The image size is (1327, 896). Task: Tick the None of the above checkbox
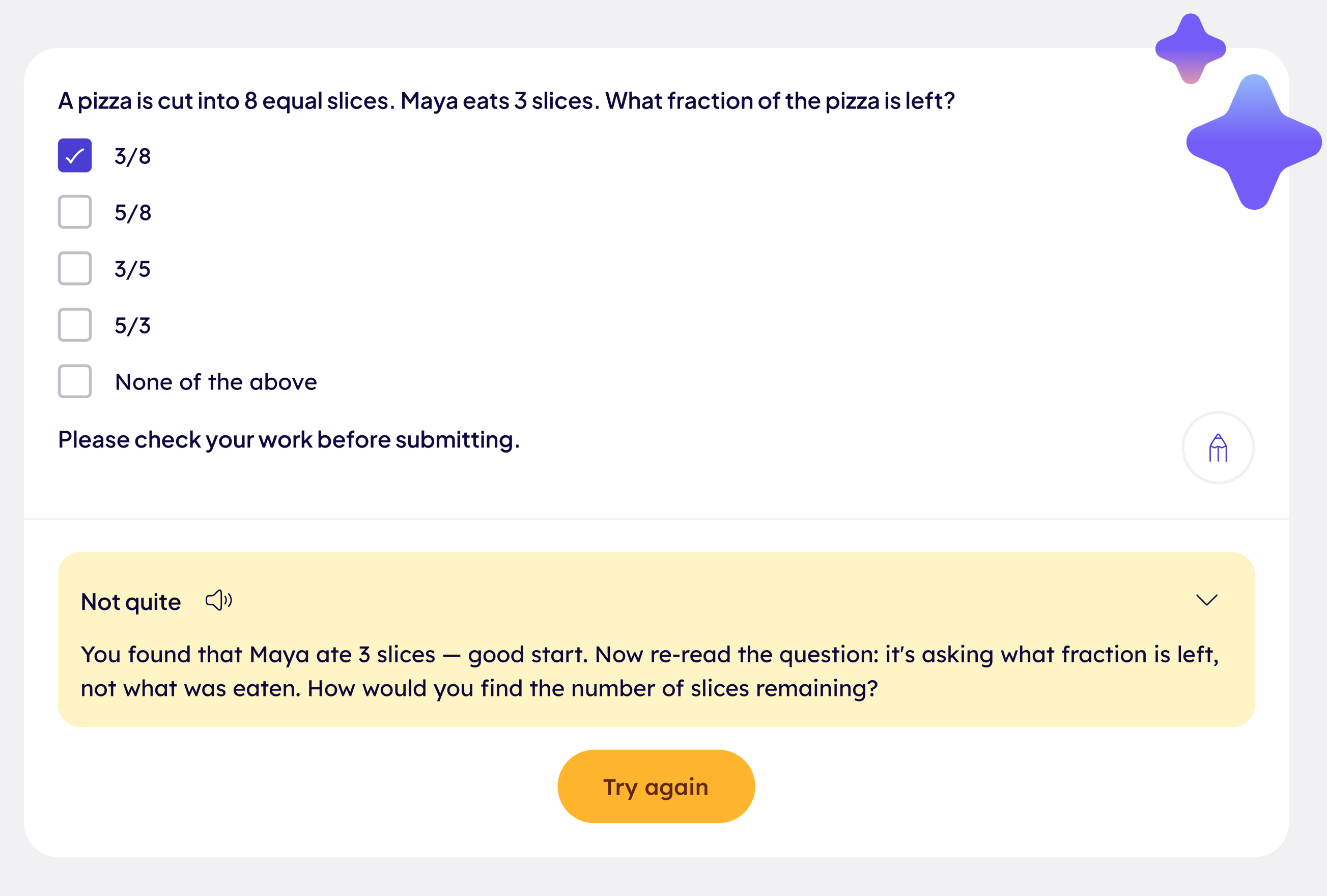coord(75,381)
